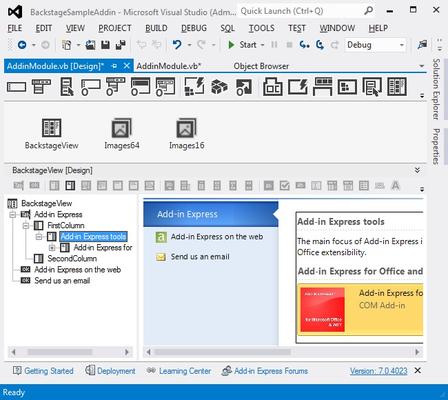Click the Step Into debug icon
448x400 pixels.
tap(304, 45)
